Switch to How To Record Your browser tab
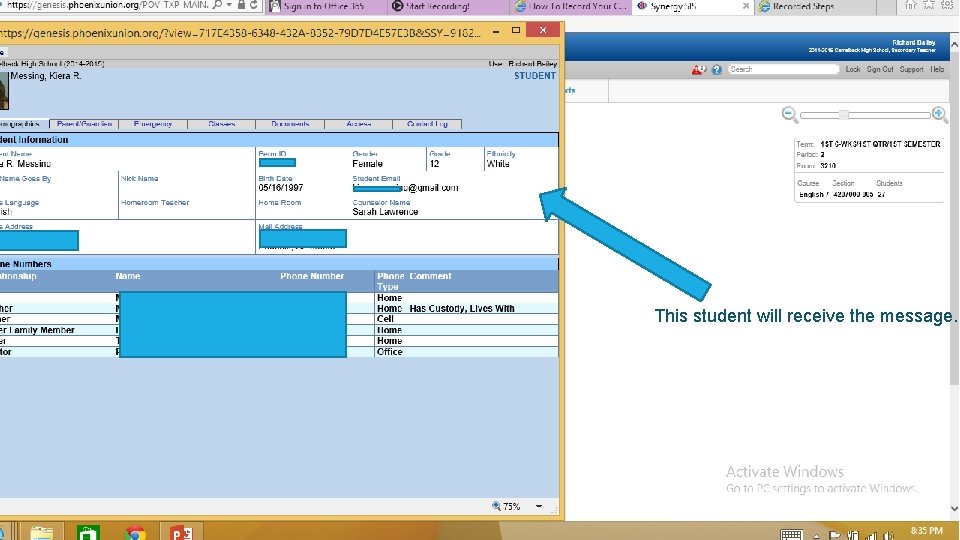The height and width of the screenshot is (540, 960). click(569, 6)
